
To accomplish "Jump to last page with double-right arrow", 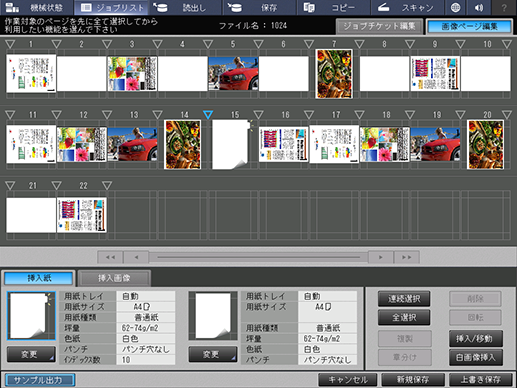I will (407, 257).
